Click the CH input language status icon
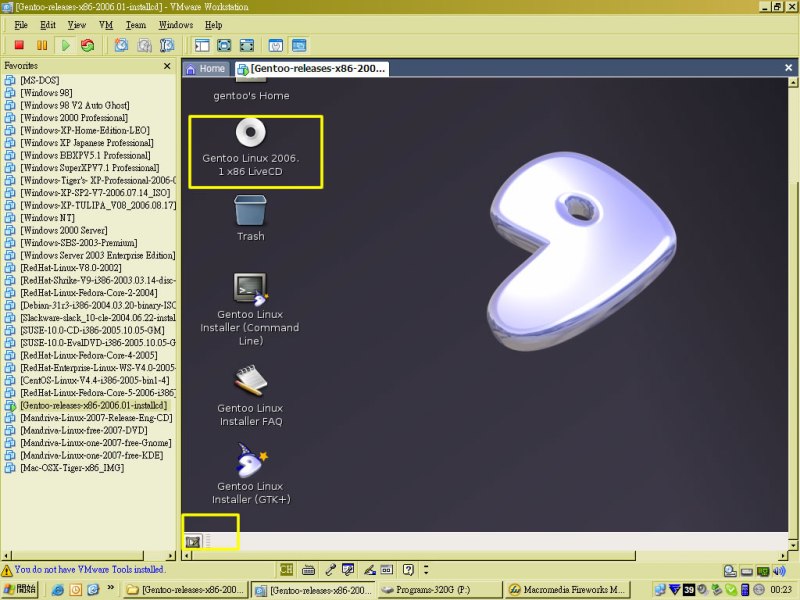Screen dimensions: 800x600 point(286,569)
